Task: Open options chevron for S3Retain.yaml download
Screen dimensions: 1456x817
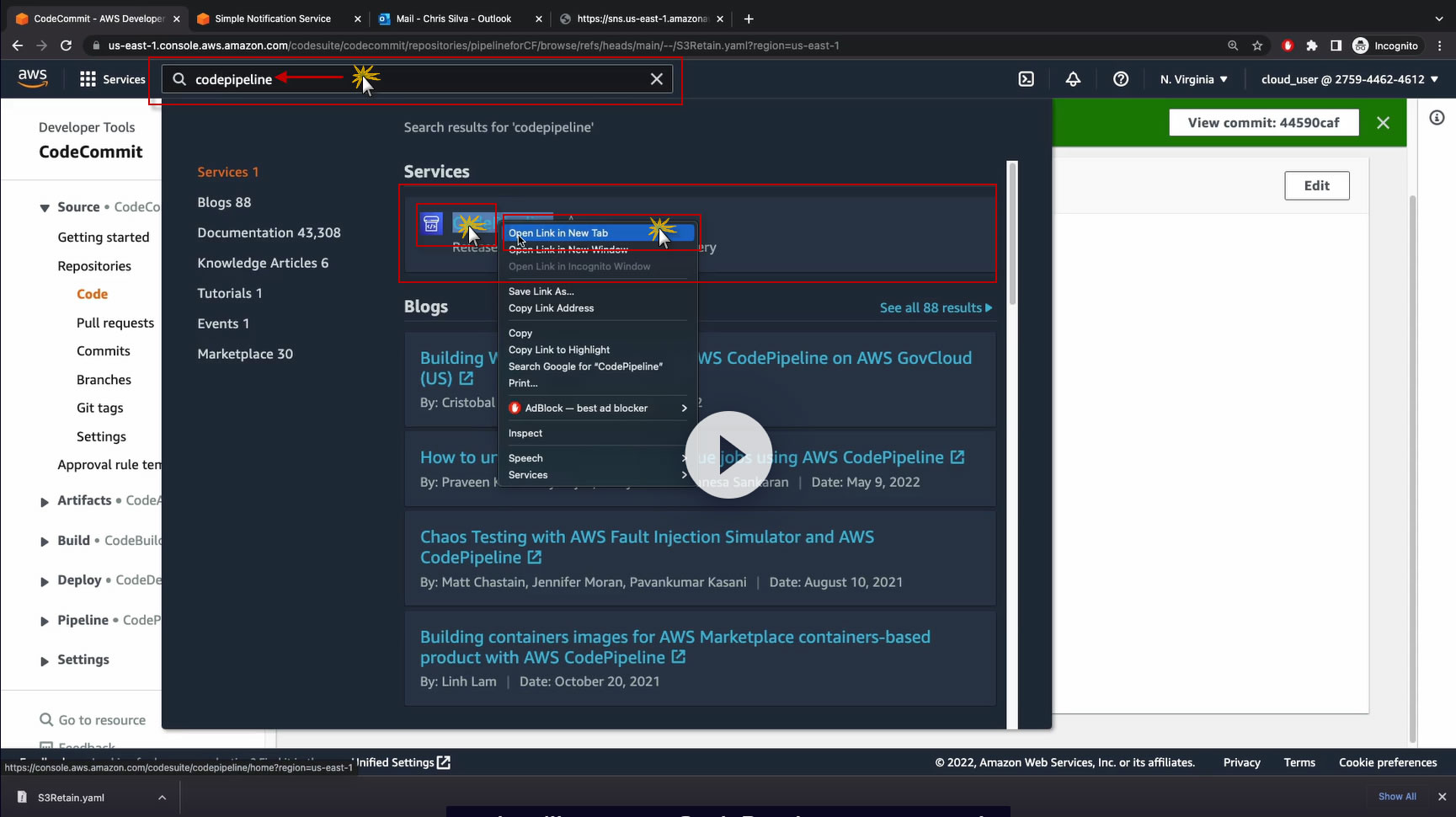Action: point(162,798)
